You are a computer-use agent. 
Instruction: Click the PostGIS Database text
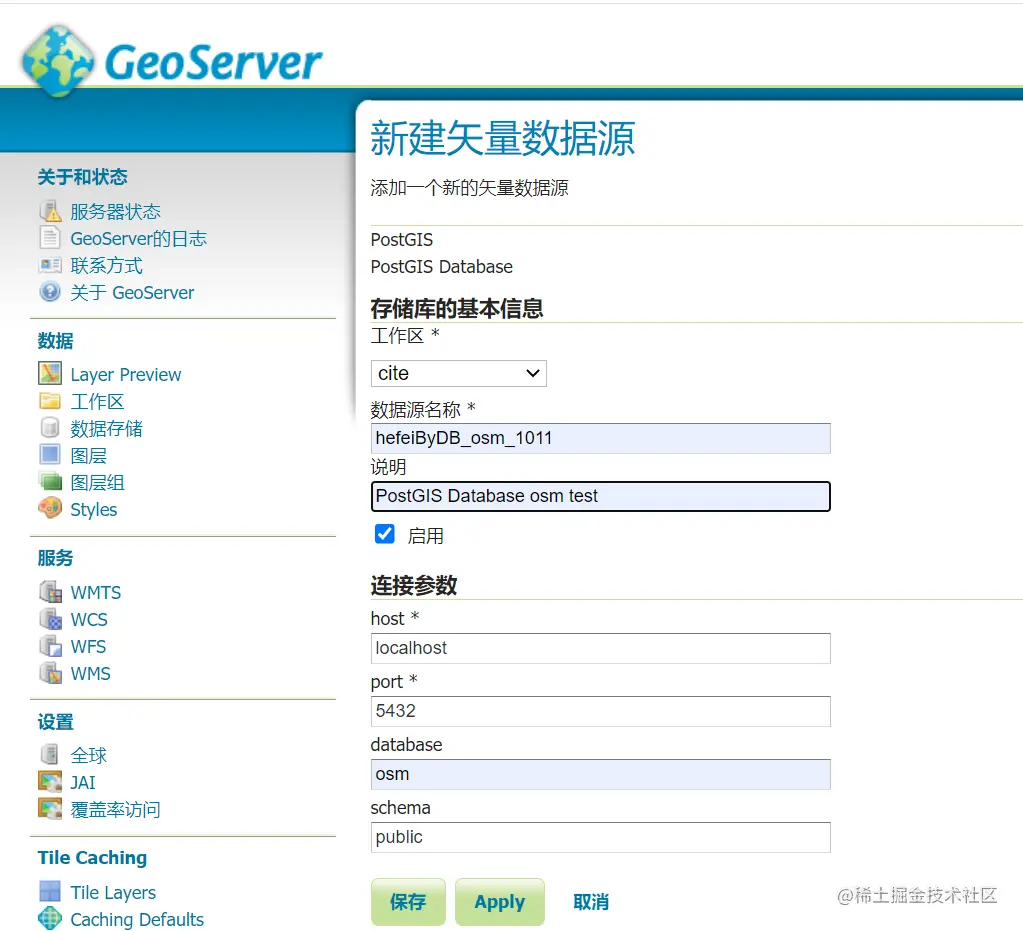441,267
